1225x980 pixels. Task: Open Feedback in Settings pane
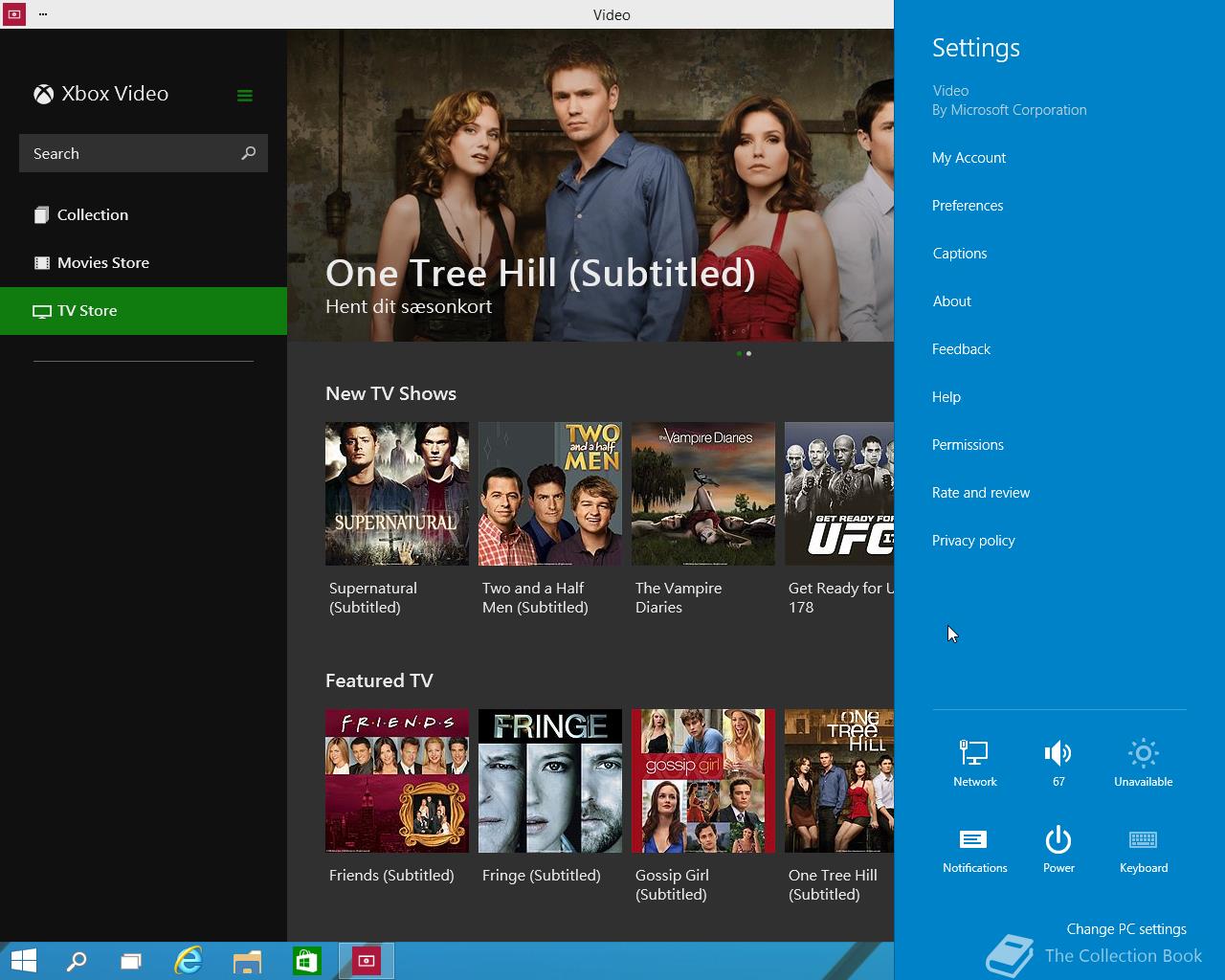click(961, 349)
